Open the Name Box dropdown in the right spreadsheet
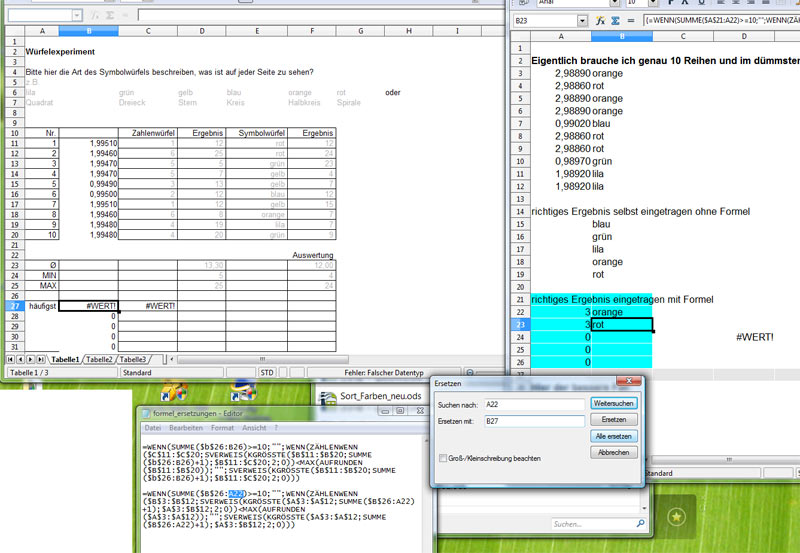This screenshot has height=553, width=800. pos(582,20)
